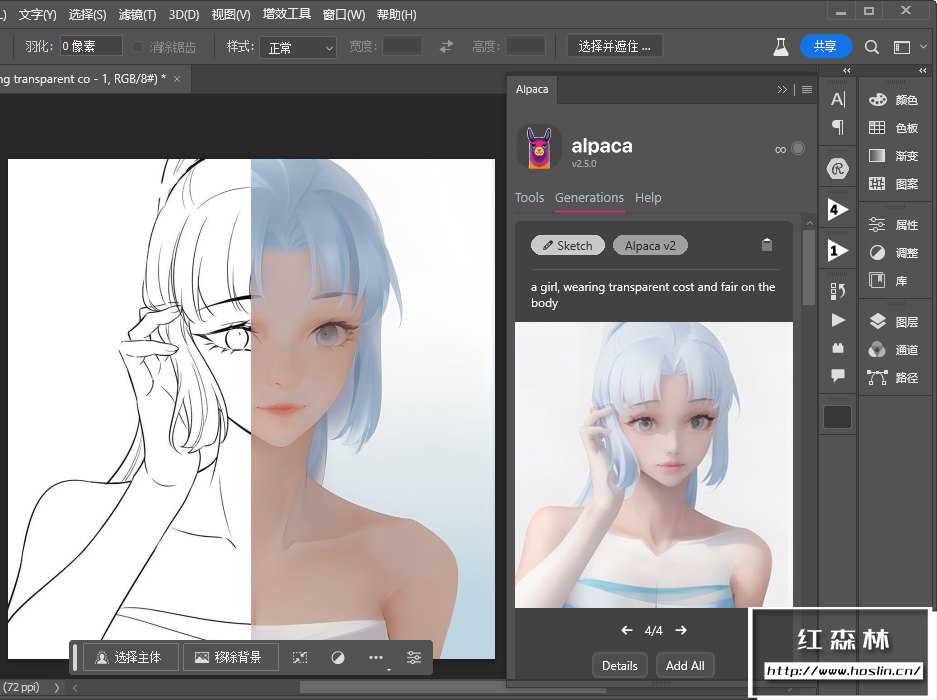This screenshot has height=700, width=937.
Task: Click the Alpaca v2 model tag
Action: tap(650, 246)
